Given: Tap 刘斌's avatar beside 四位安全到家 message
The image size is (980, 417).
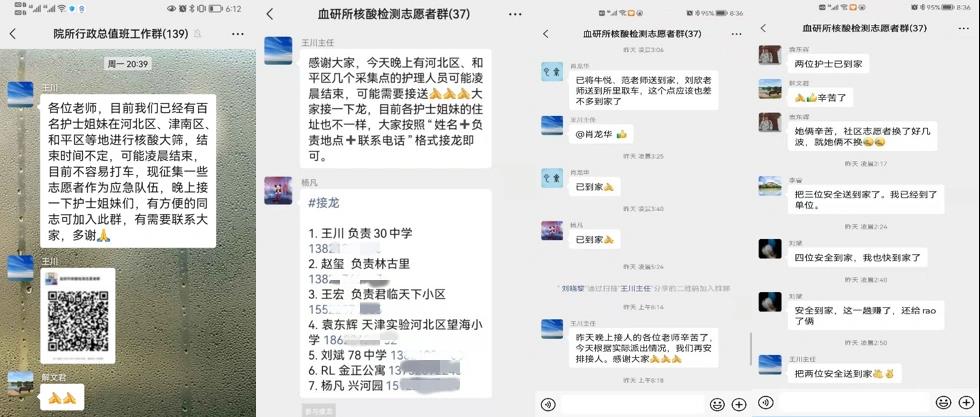Looking at the screenshot, I should (x=770, y=249).
